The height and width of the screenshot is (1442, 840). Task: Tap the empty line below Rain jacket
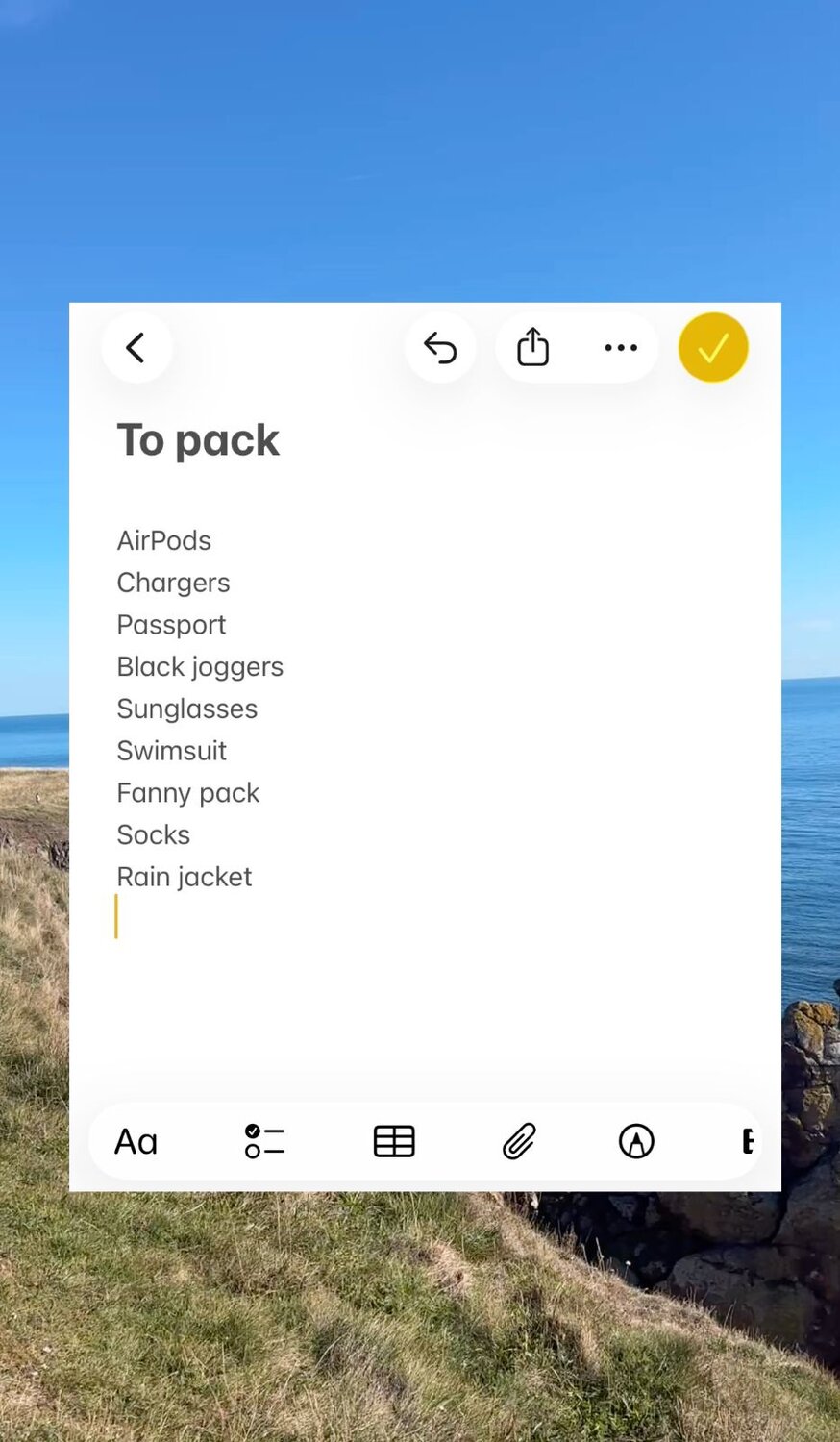[x=423, y=918]
